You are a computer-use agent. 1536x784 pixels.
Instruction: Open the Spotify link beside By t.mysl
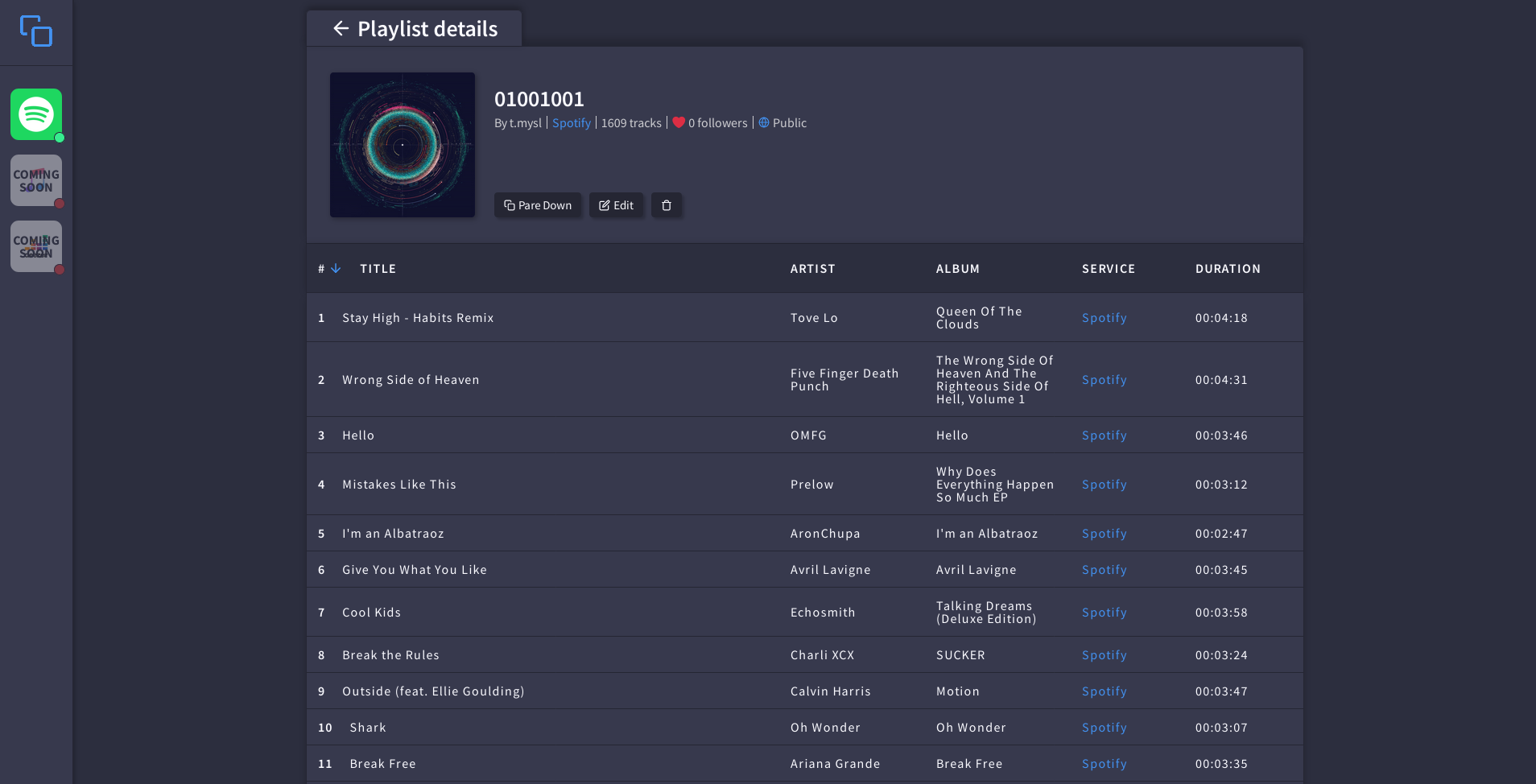[572, 123]
